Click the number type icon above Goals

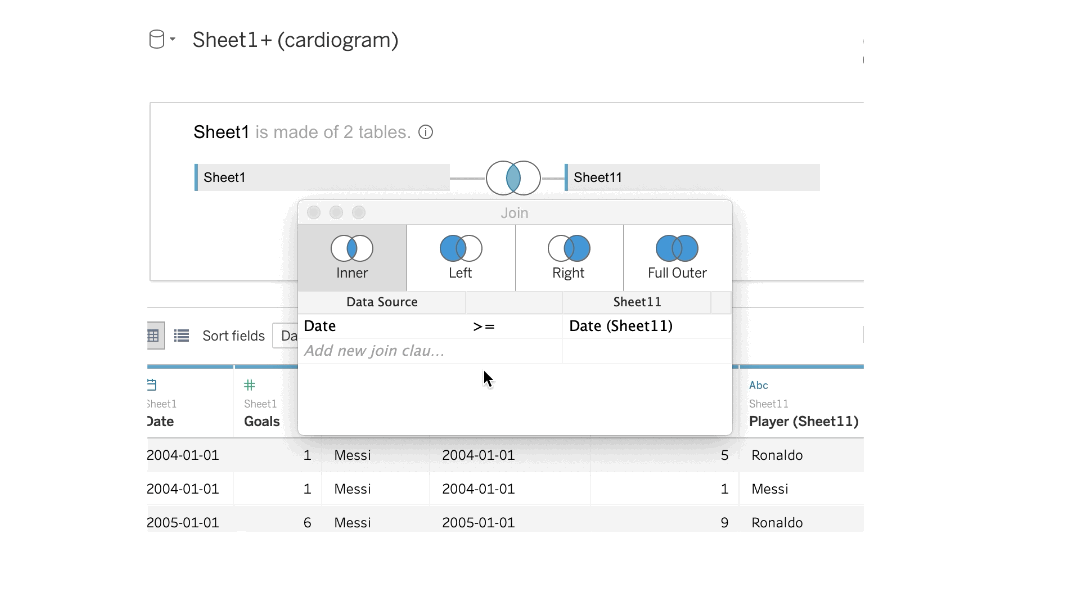coord(249,385)
